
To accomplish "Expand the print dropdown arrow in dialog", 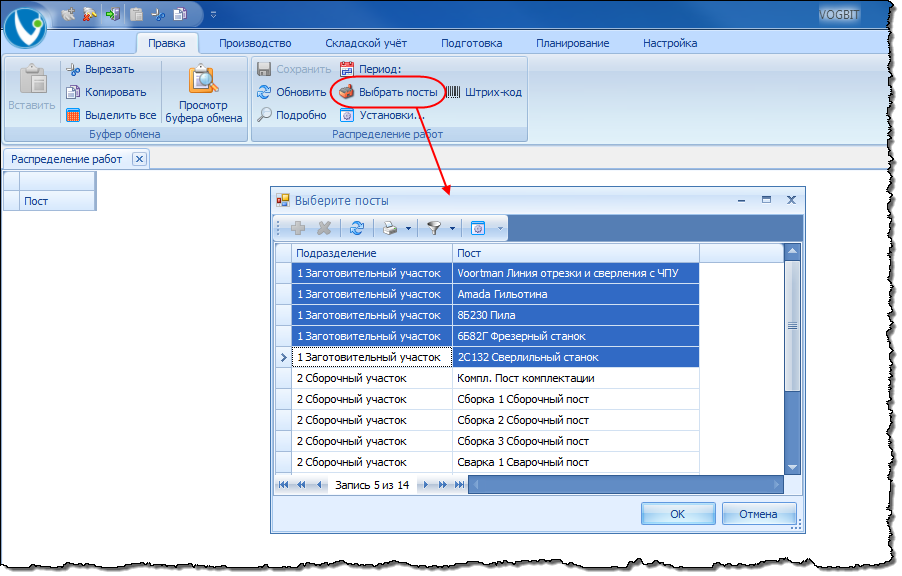I will 408,229.
